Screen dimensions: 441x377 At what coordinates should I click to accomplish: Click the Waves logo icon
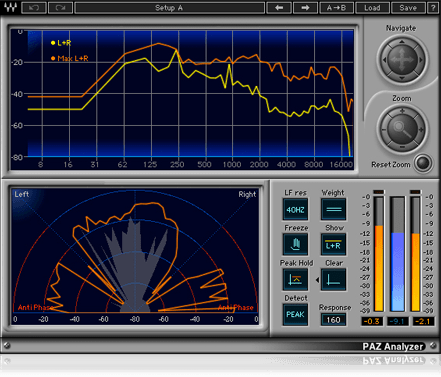(x=10, y=7)
